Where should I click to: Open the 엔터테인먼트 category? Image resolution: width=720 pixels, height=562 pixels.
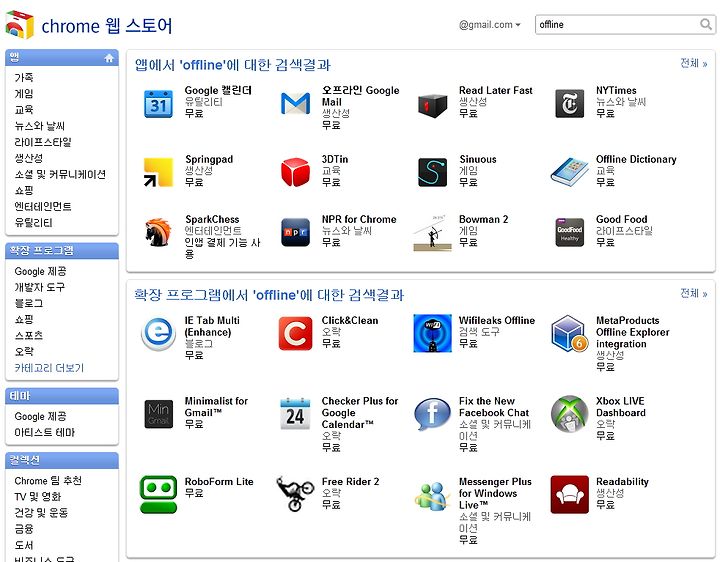[x=43, y=207]
